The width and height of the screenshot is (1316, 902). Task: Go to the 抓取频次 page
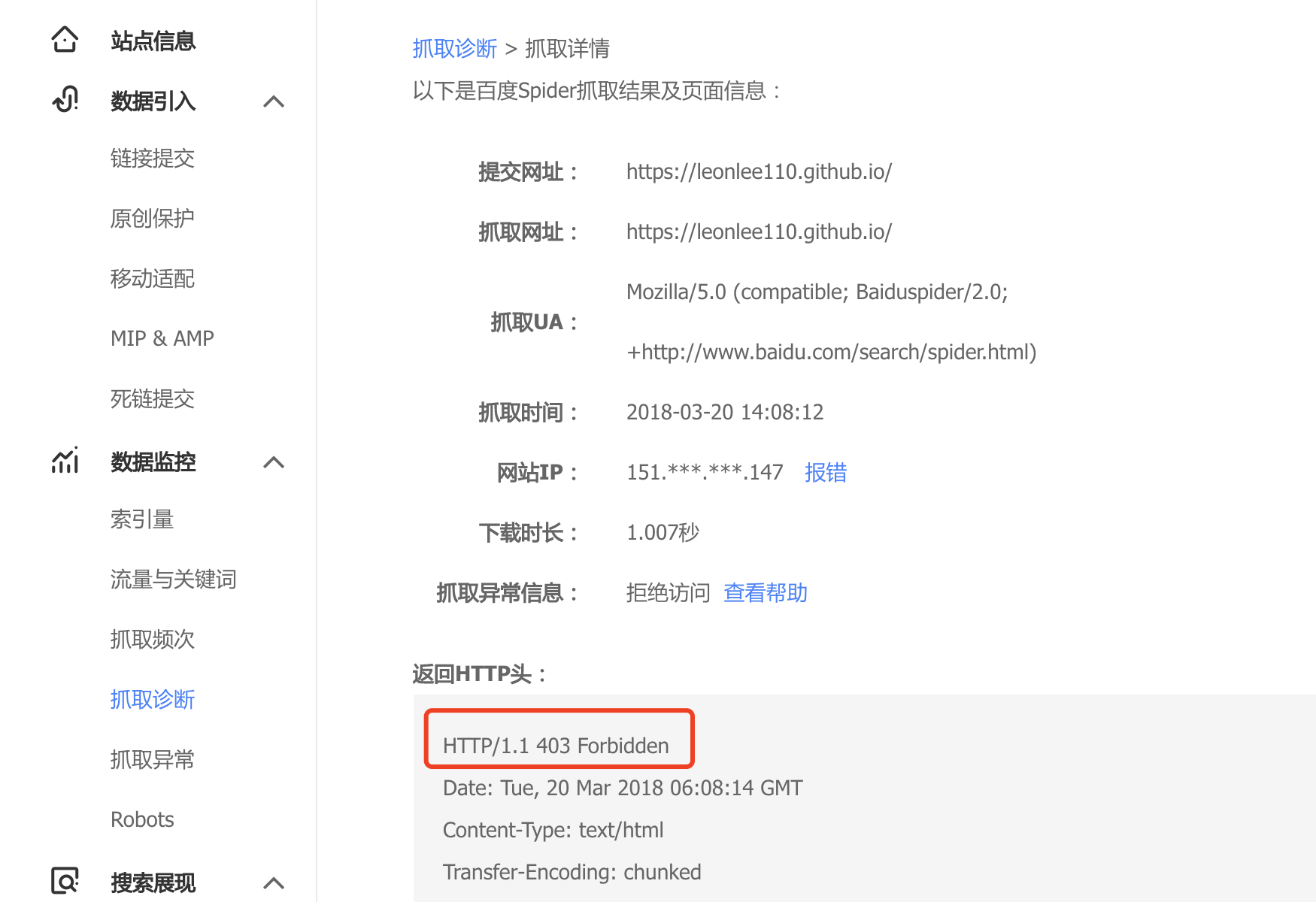click(153, 639)
